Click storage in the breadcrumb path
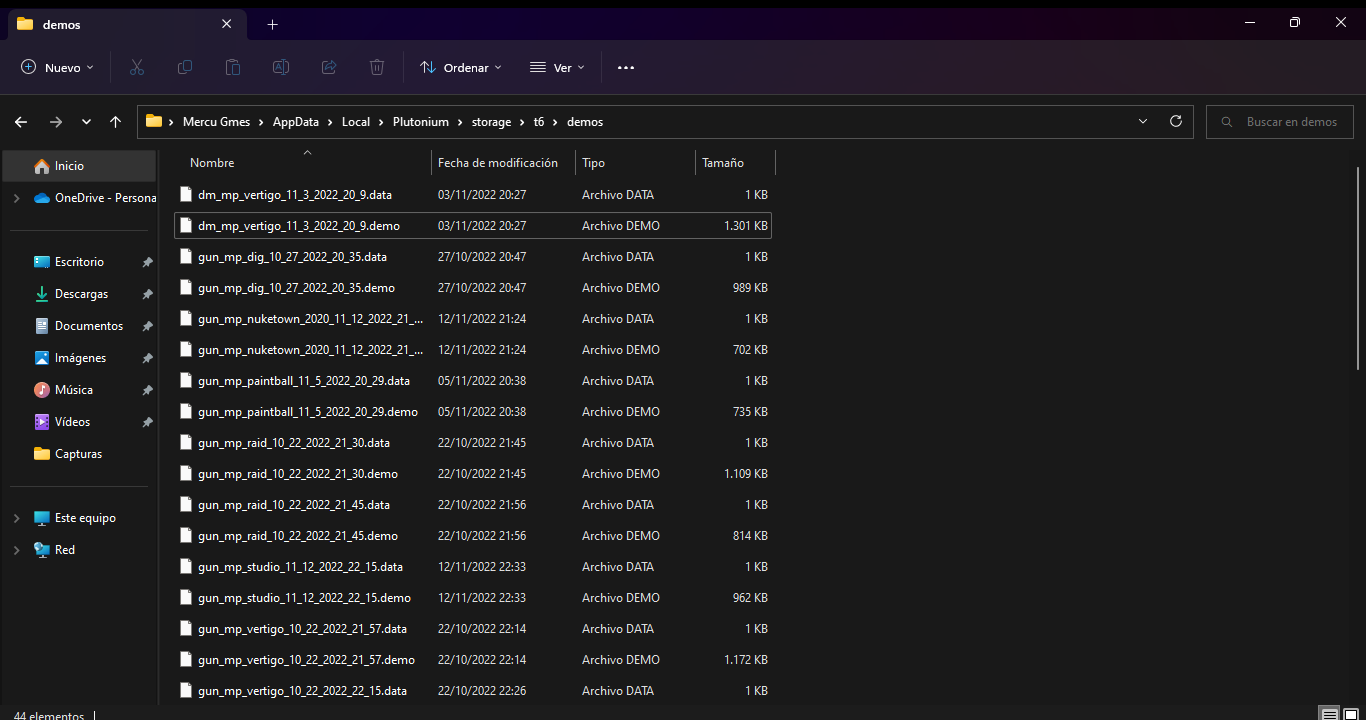 [x=491, y=122]
